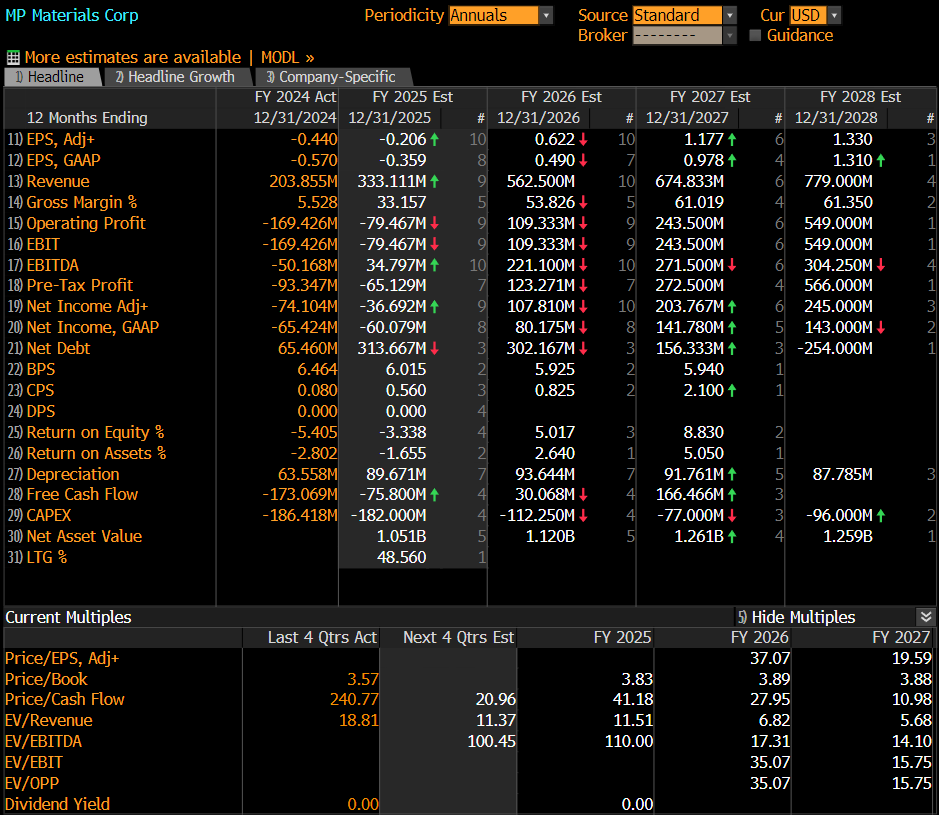Click the red down arrow beside 0.622
939x815 pixels.
tap(583, 140)
